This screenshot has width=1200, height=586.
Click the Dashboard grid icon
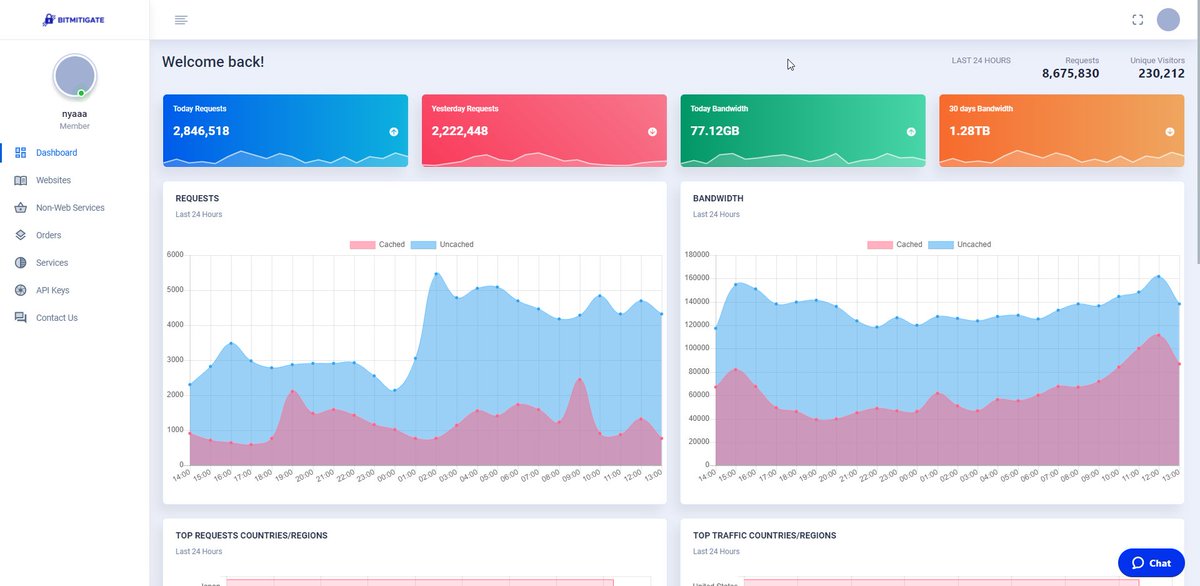click(21, 153)
